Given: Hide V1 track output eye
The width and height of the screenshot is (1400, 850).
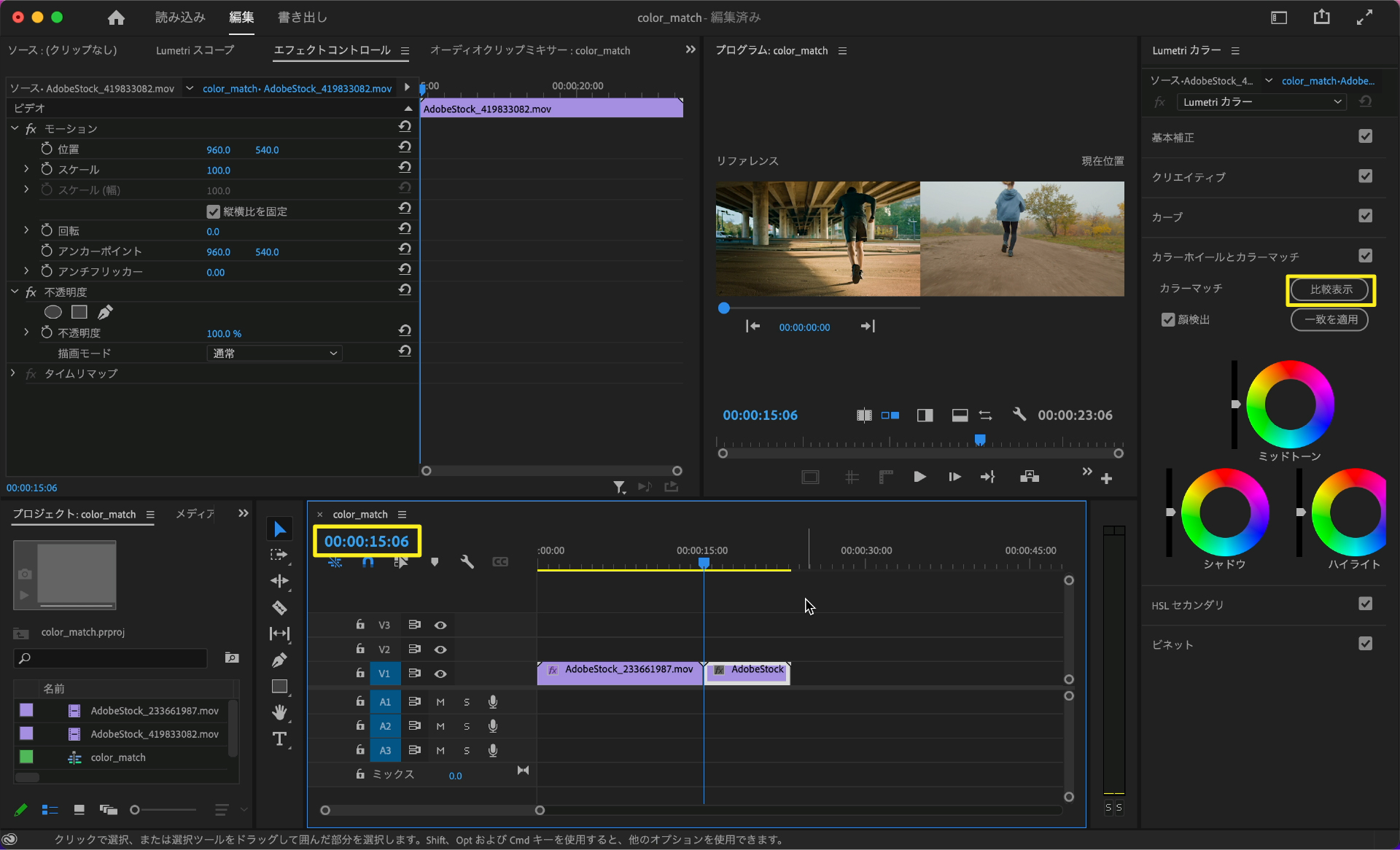Looking at the screenshot, I should coord(440,674).
